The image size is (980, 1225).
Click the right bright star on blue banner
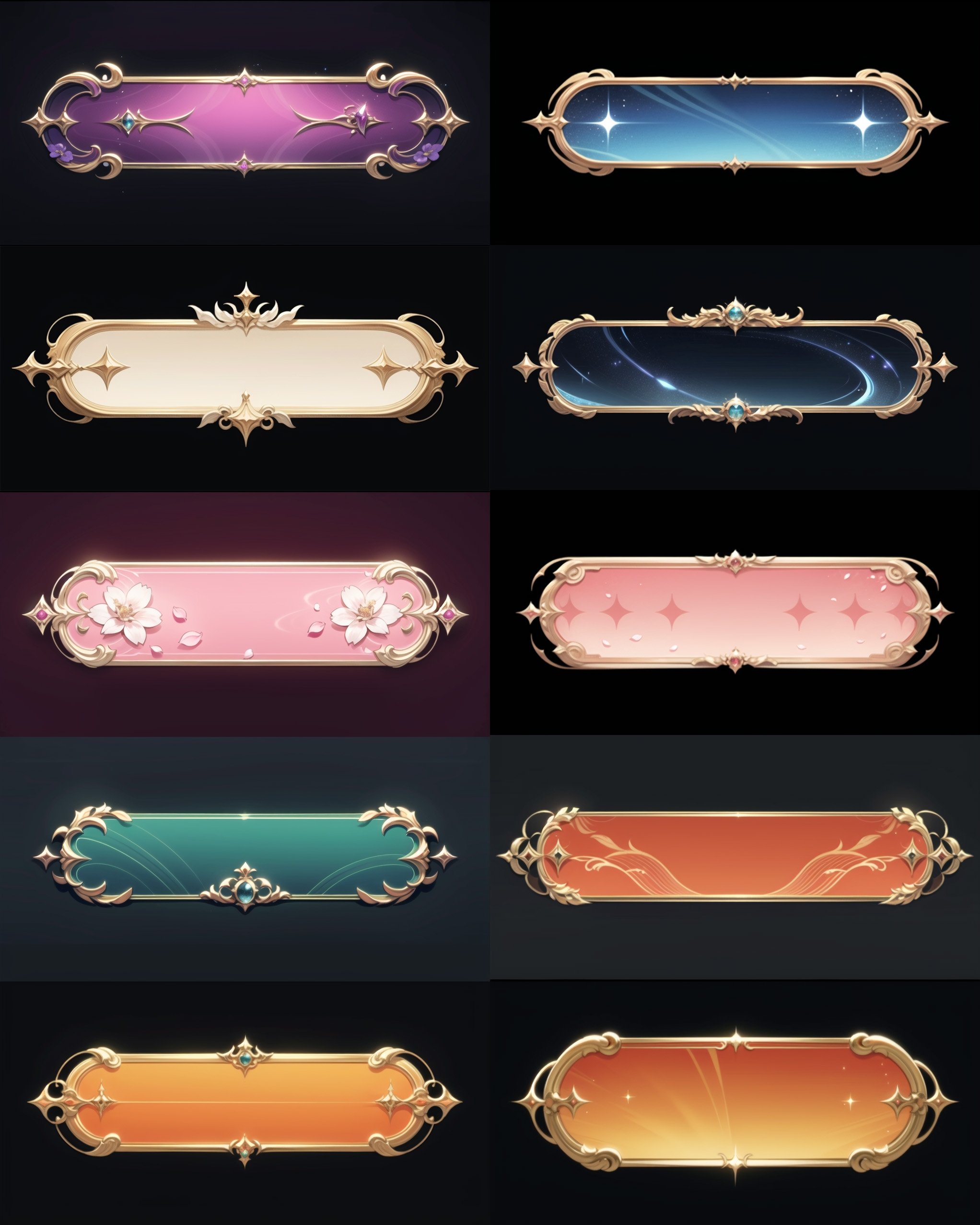coord(863,122)
